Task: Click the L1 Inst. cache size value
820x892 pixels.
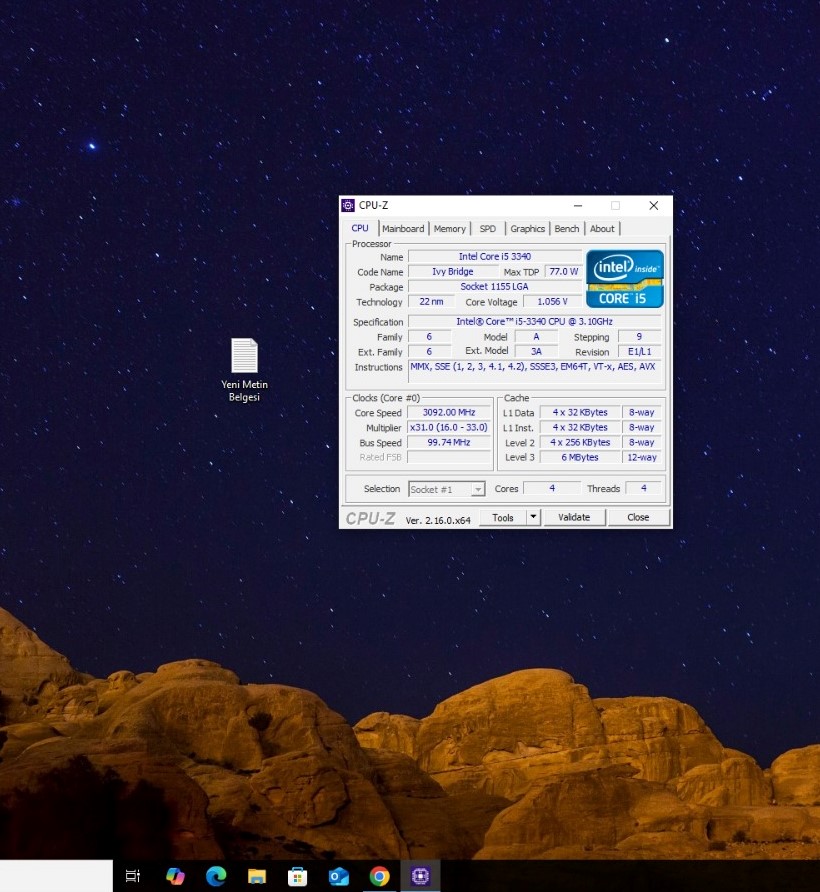Action: click(x=580, y=427)
